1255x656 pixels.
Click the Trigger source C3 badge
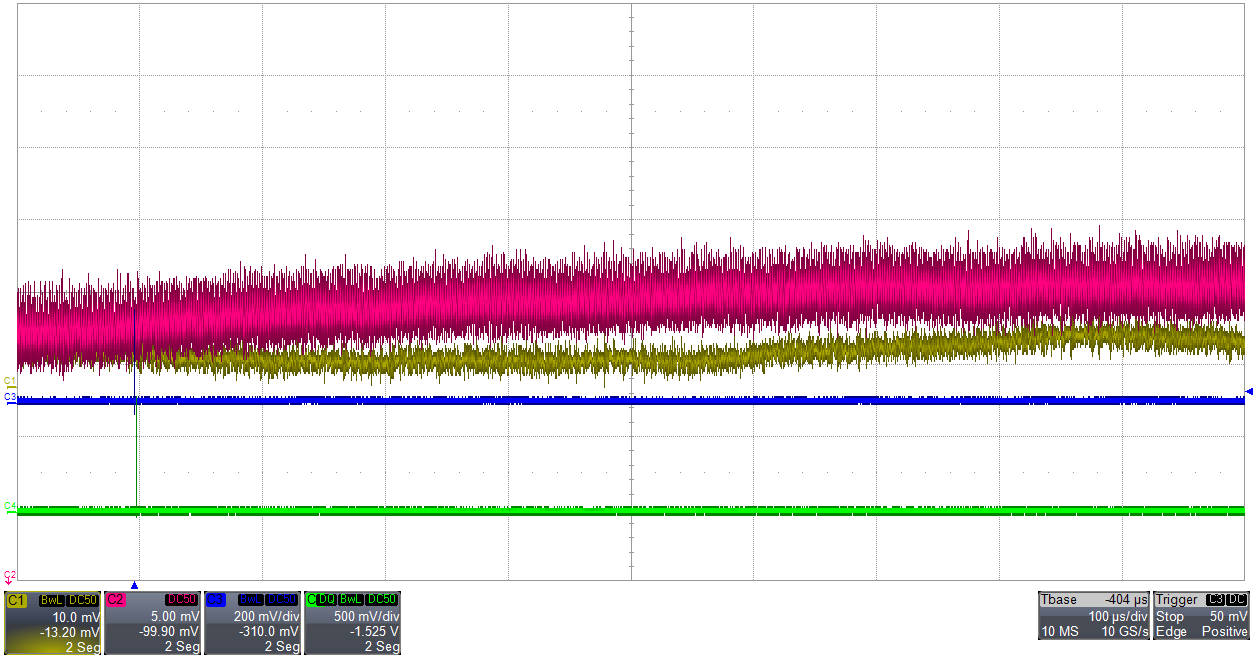(x=1214, y=599)
